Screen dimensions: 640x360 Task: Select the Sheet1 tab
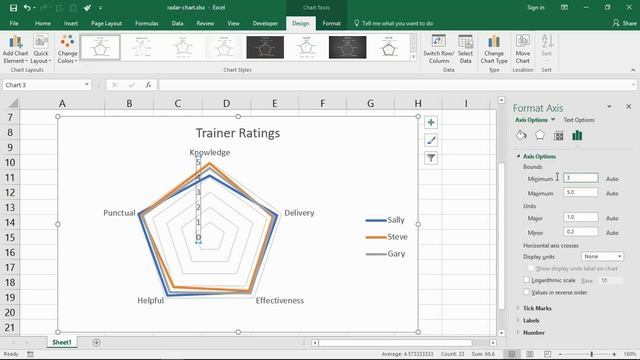click(62, 342)
